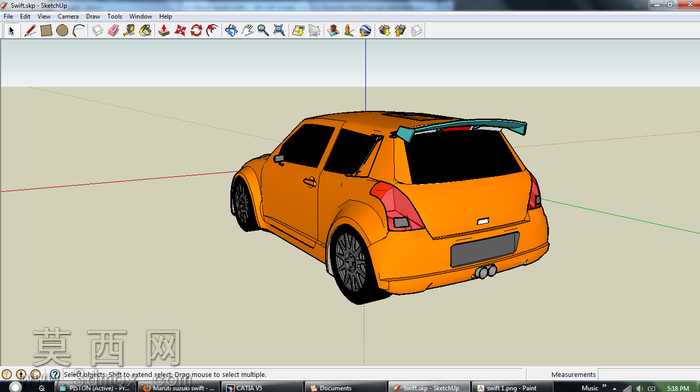Open the Draw menu

point(93,17)
